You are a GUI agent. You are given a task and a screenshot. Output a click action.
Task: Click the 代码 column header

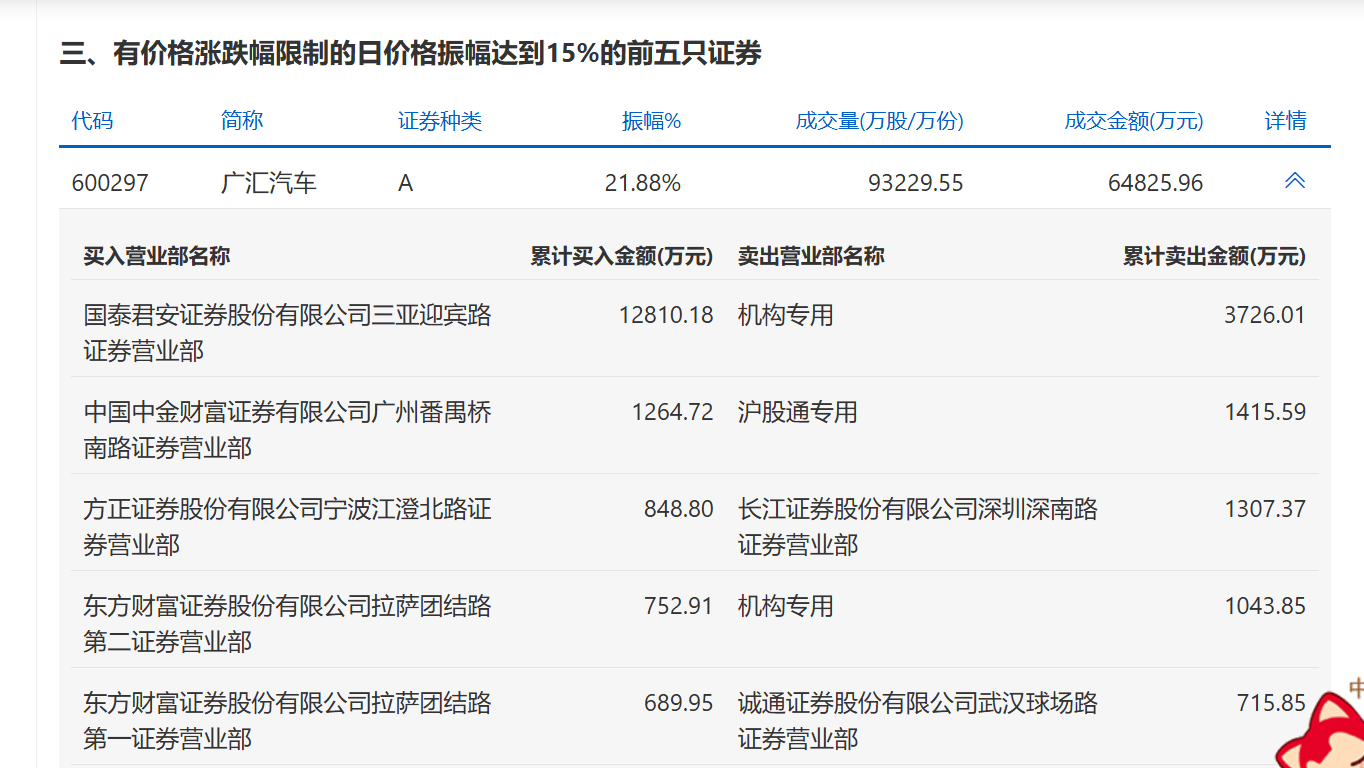(90, 121)
